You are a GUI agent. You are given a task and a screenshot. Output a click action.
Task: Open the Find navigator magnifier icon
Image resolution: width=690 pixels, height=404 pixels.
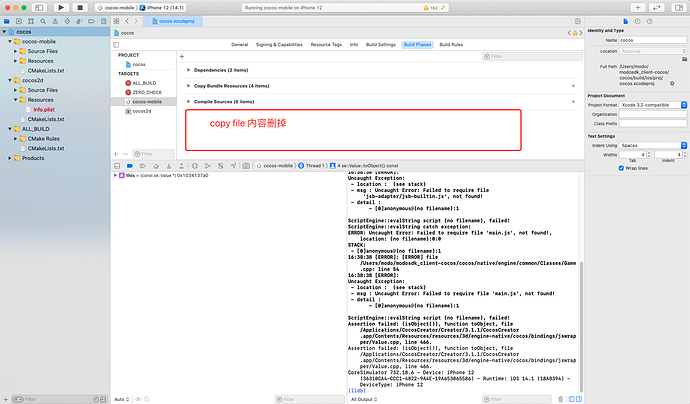[43, 21]
